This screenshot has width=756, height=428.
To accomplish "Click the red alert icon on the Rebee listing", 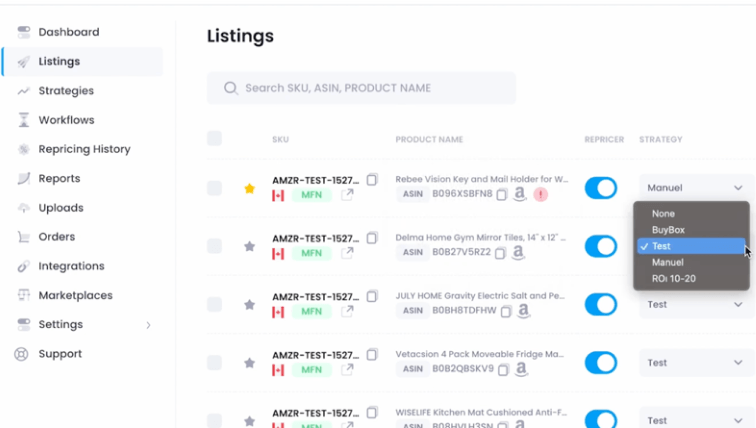I will pyautogui.click(x=541, y=195).
